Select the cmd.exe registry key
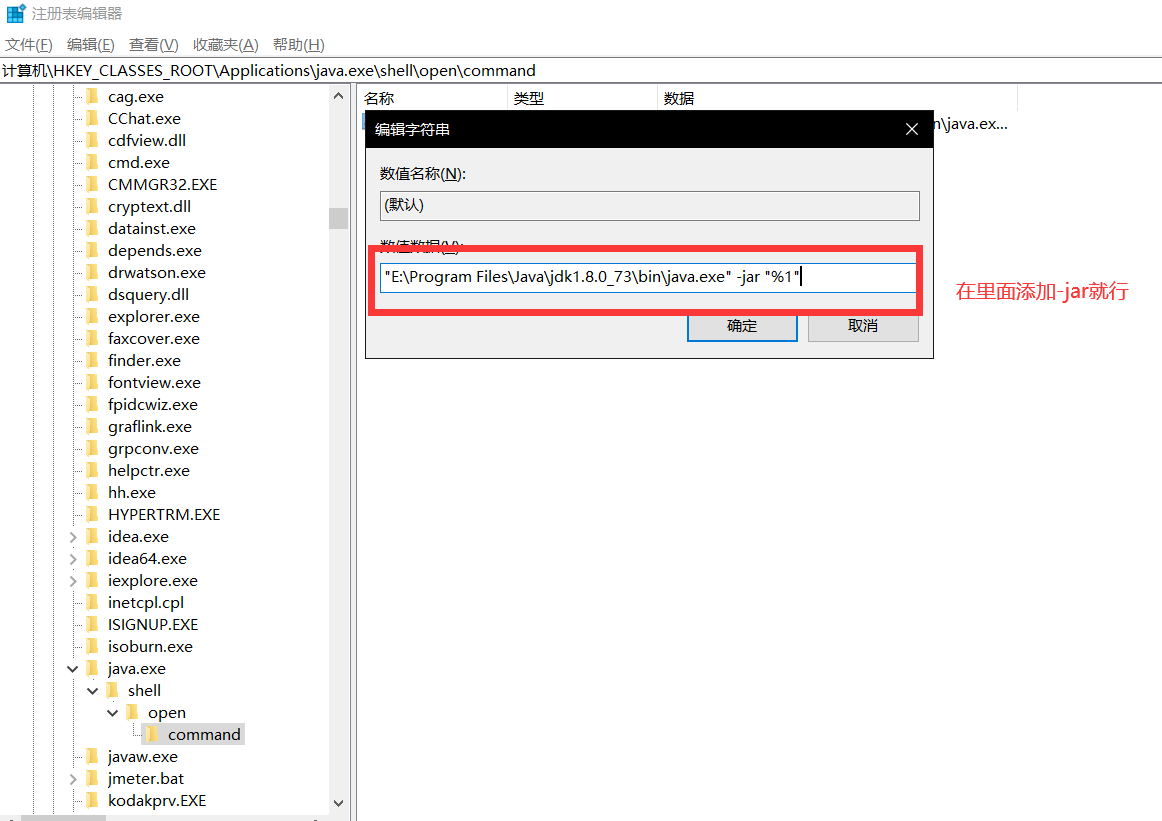Screen dimensions: 1162x821 point(138,162)
